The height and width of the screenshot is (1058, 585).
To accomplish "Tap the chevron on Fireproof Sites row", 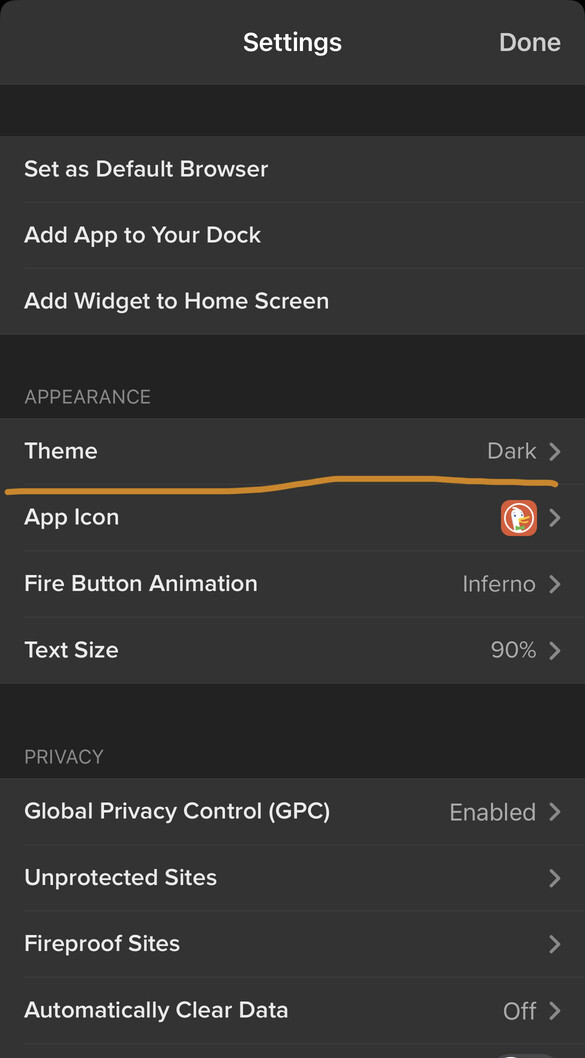I will tap(555, 944).
